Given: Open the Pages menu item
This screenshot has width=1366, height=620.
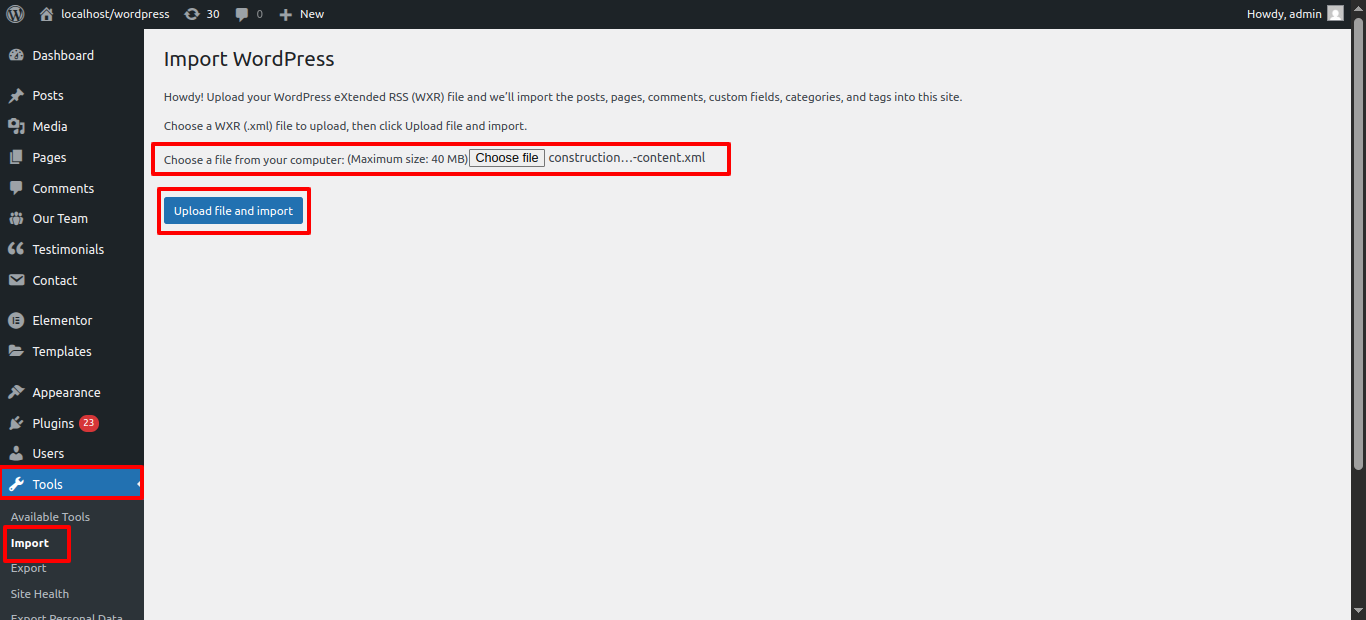Looking at the screenshot, I should click(49, 158).
